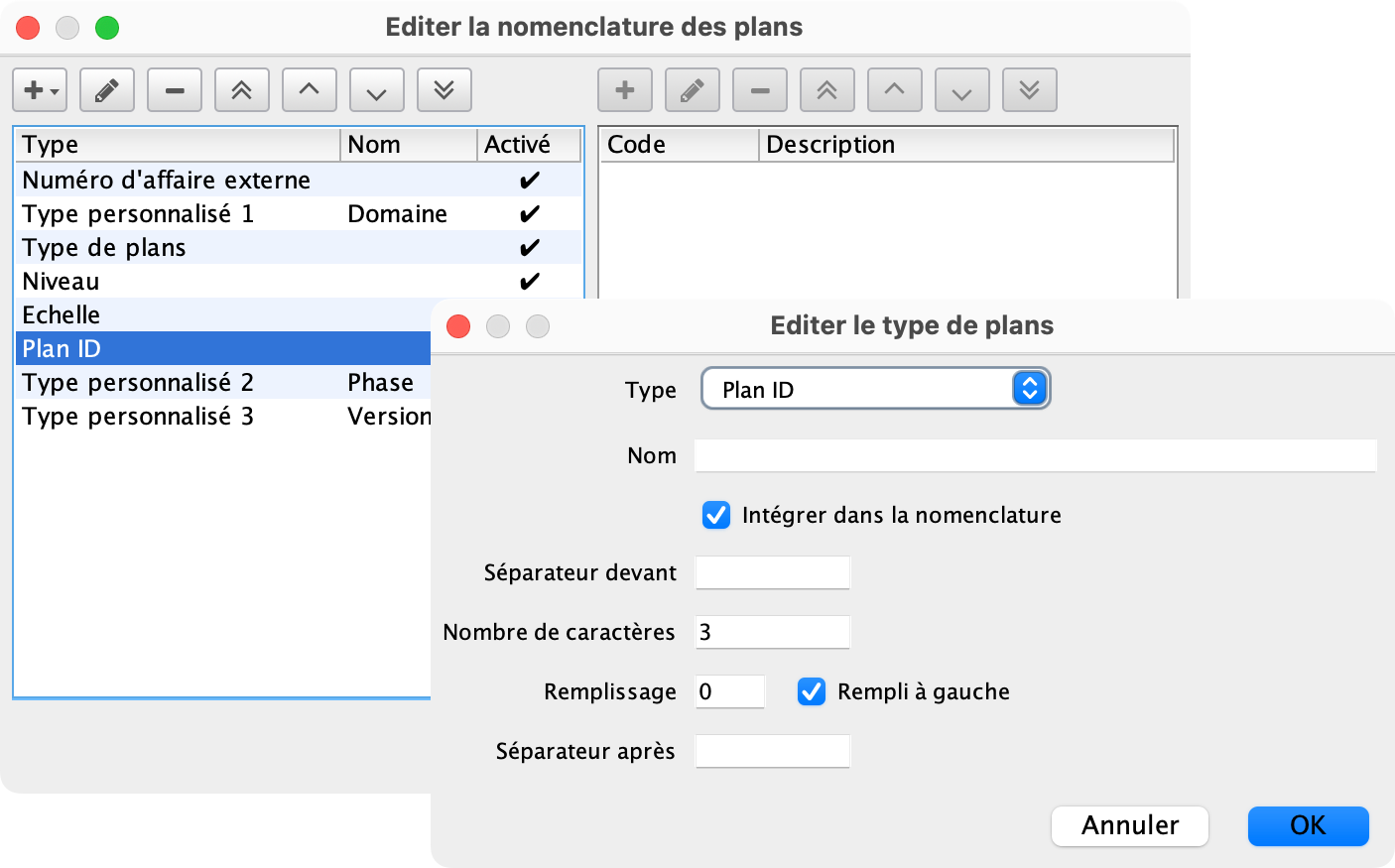
Task: Remove selected type with left minus button
Action: 175,90
